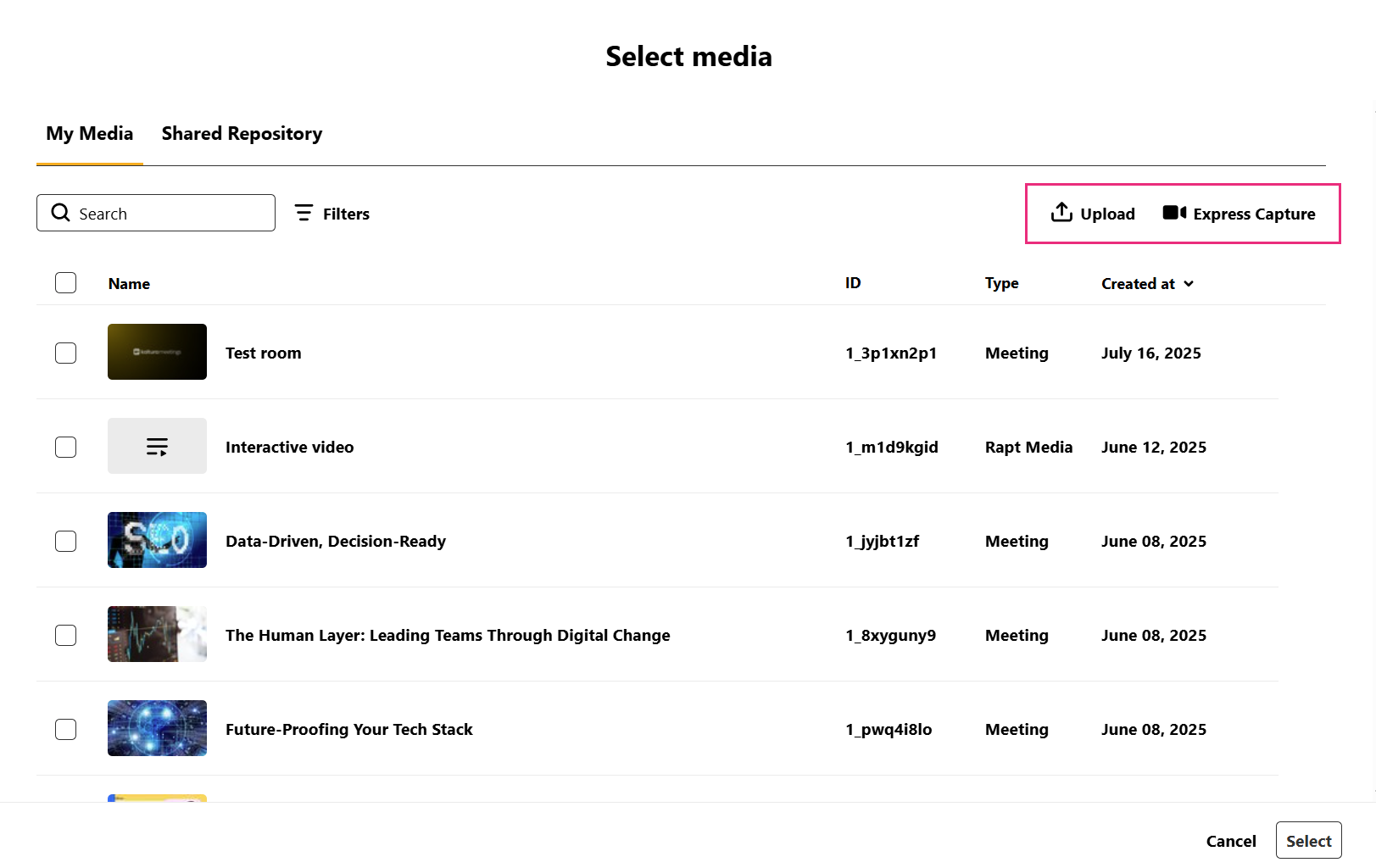
Task: Click the Upload arrow icon
Action: 1061,213
